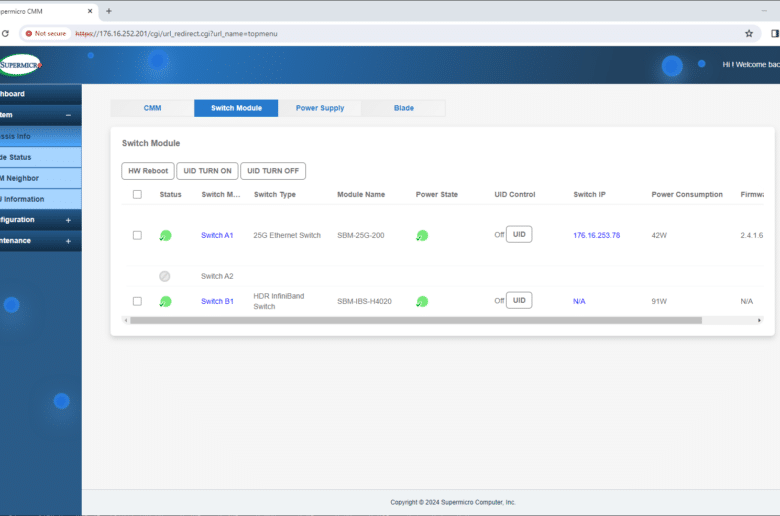Select all switches with the header checkbox
The image size is (780, 516).
tap(137, 195)
